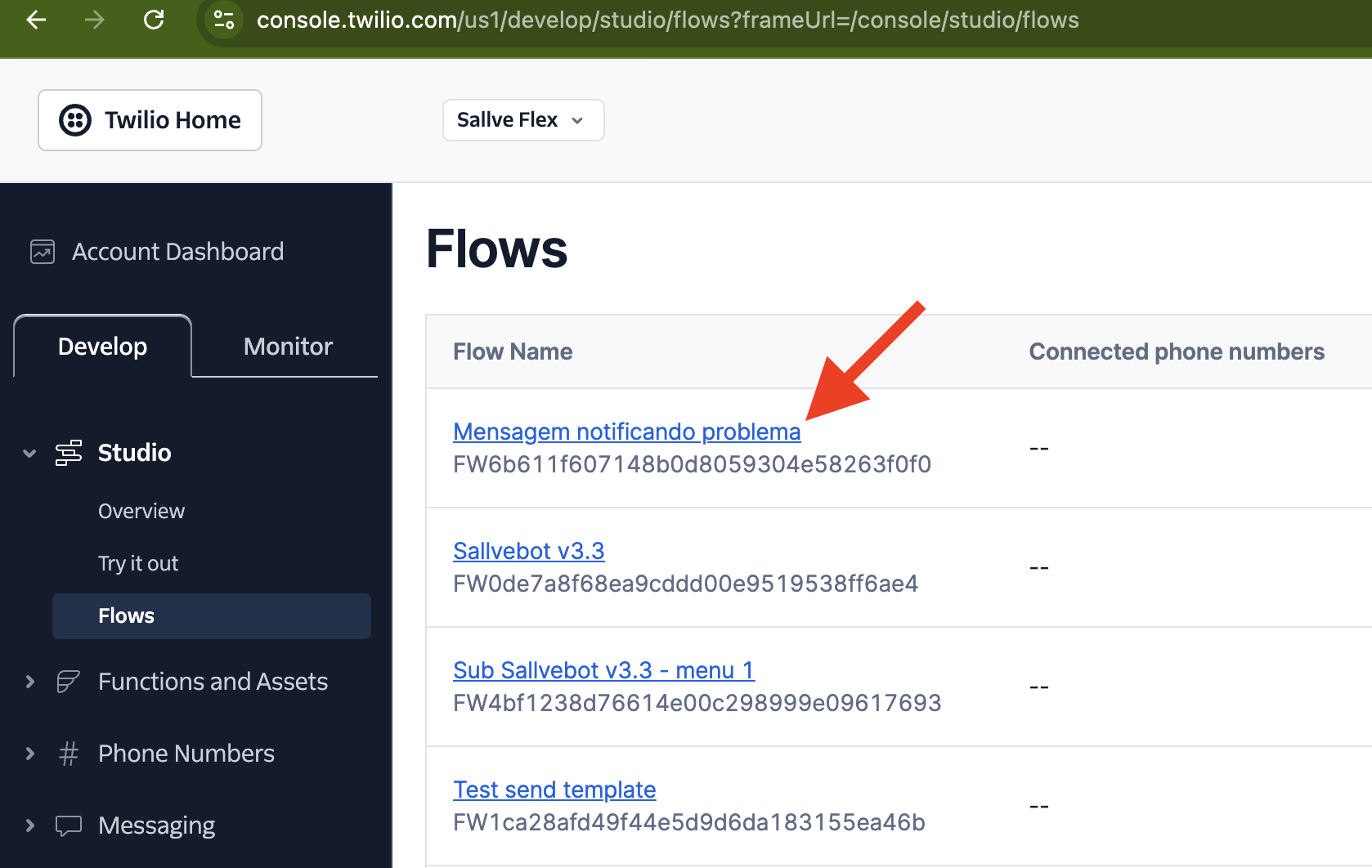
Task: Click the Studio flow icon in sidebar
Action: [69, 453]
